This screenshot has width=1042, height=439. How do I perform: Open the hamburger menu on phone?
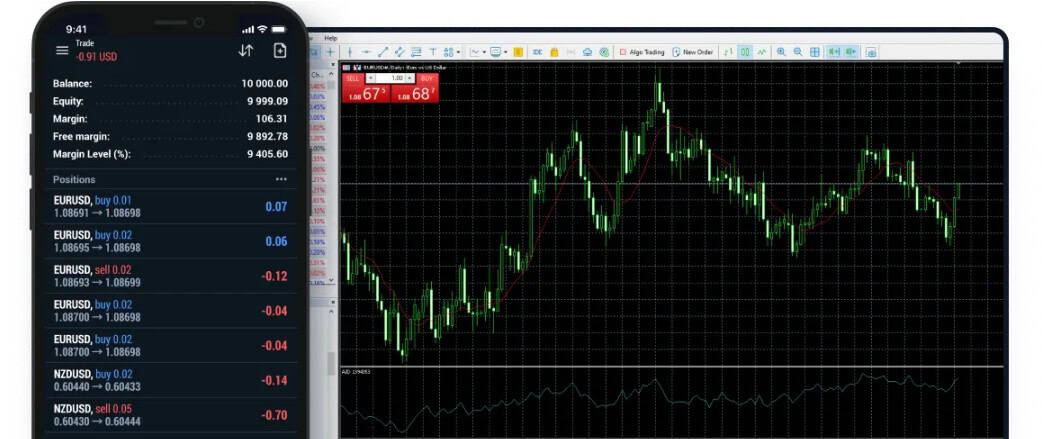(x=62, y=50)
